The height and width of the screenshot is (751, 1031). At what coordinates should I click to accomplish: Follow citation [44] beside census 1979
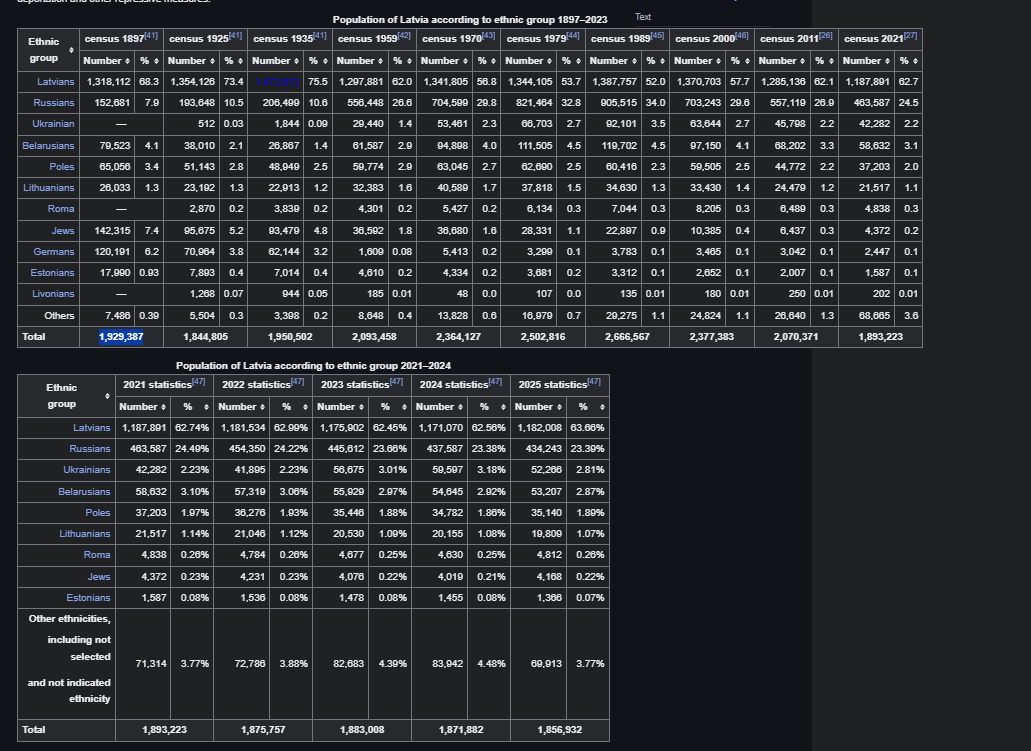[x=573, y=36]
